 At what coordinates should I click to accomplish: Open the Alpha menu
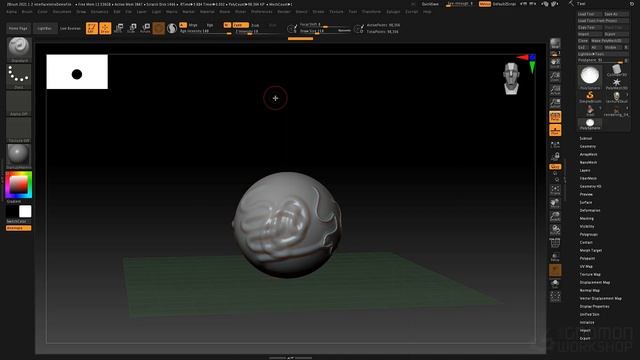11,12
